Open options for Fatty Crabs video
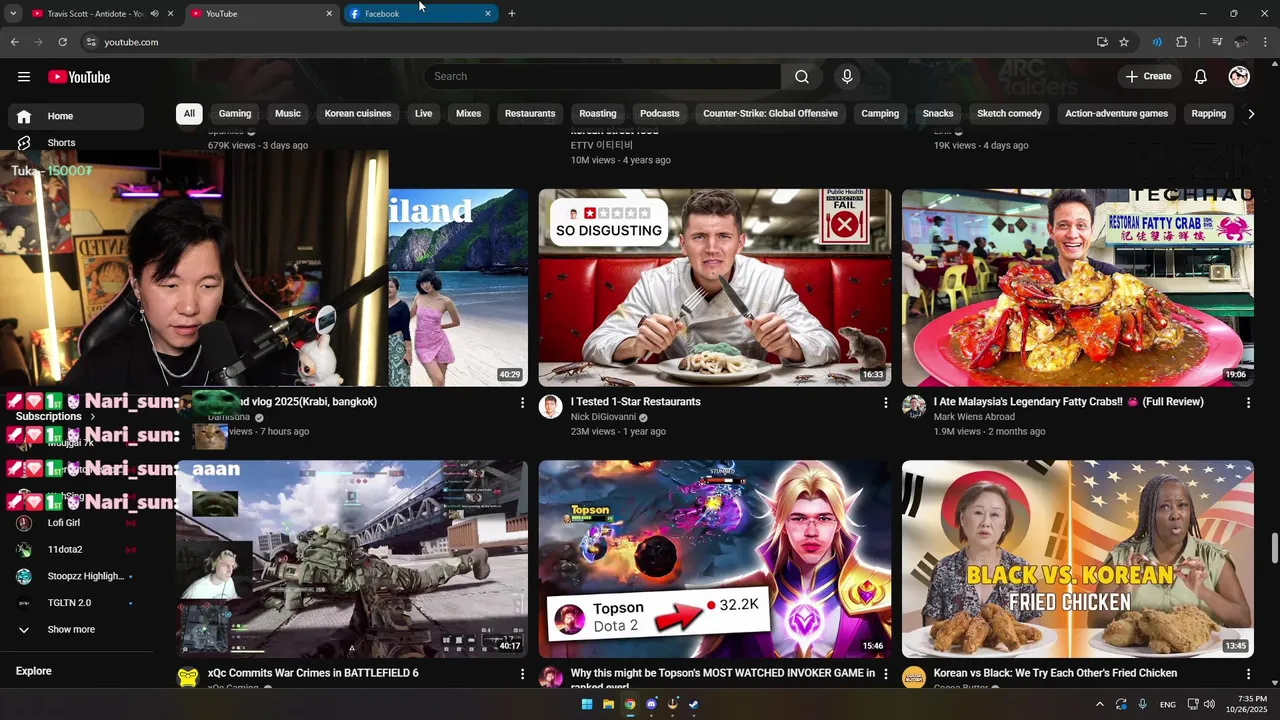The width and height of the screenshot is (1280, 720). [1248, 402]
